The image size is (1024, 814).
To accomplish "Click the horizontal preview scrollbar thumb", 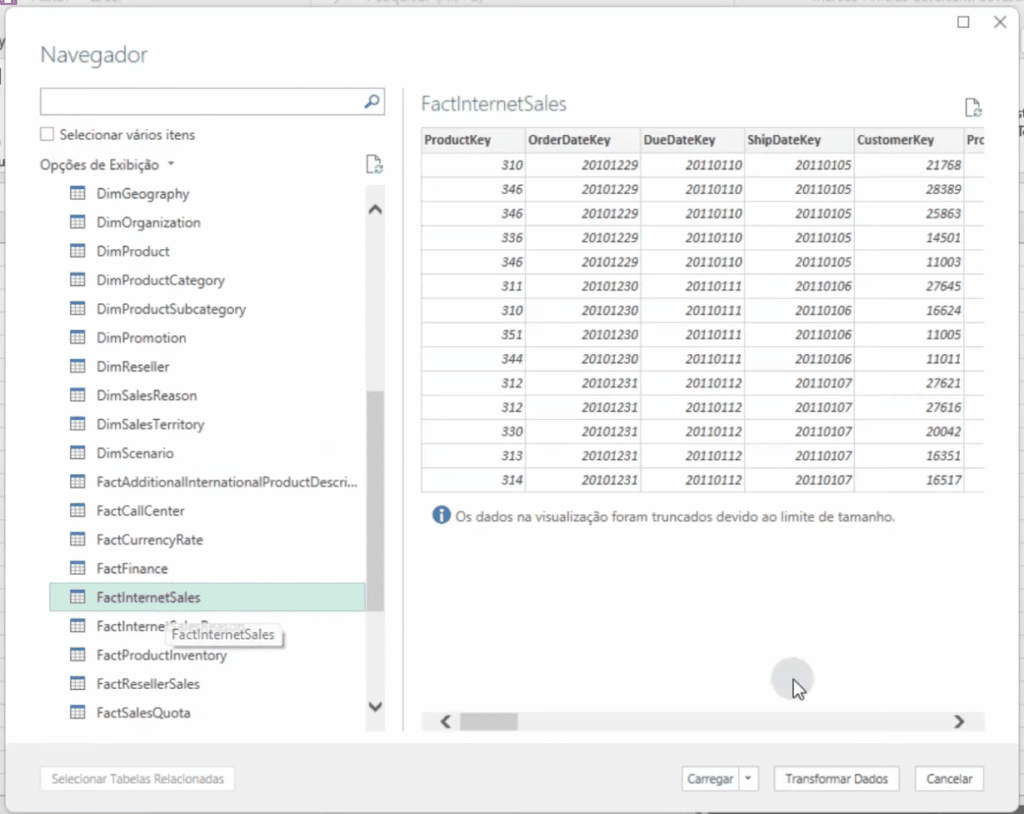I will tap(488, 721).
